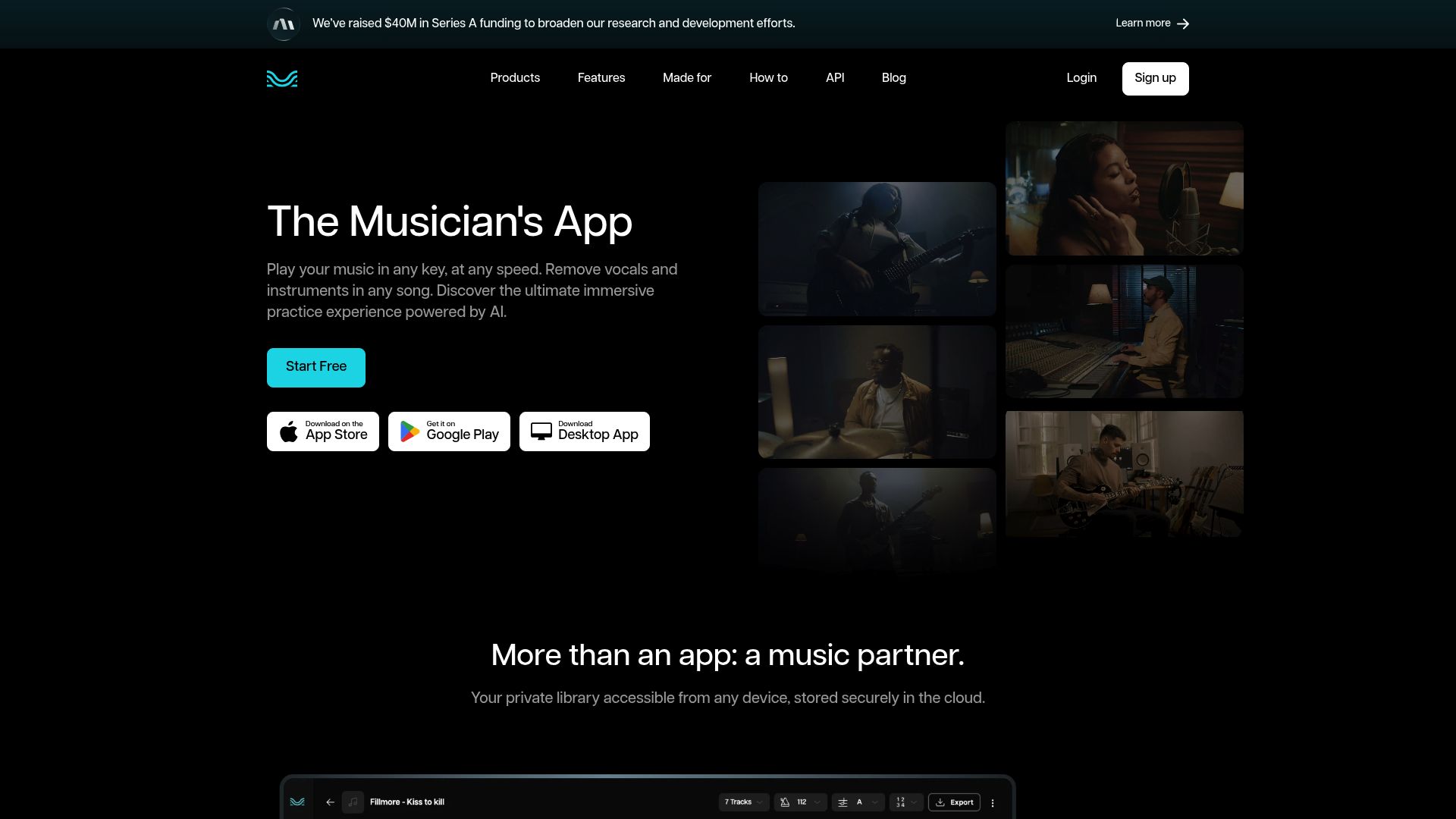Click the pitch adjustment icon next to key A
This screenshot has height=819, width=1456.
[x=842, y=802]
